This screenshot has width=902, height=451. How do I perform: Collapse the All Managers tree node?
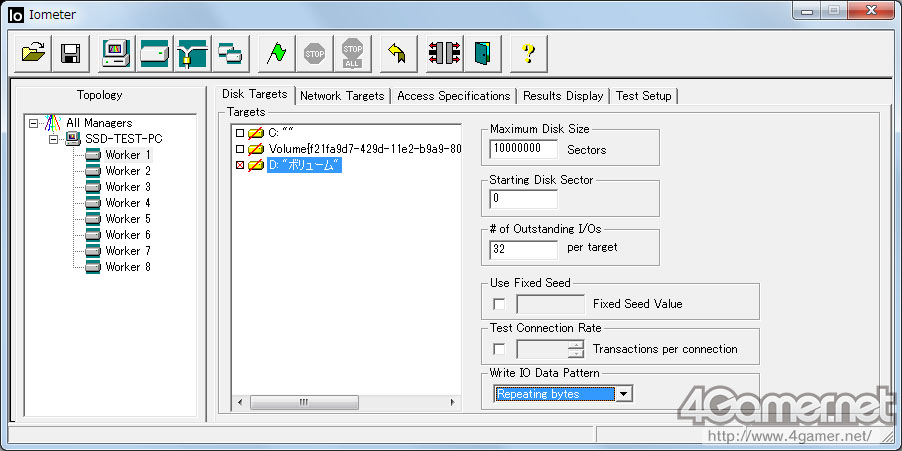(33, 123)
